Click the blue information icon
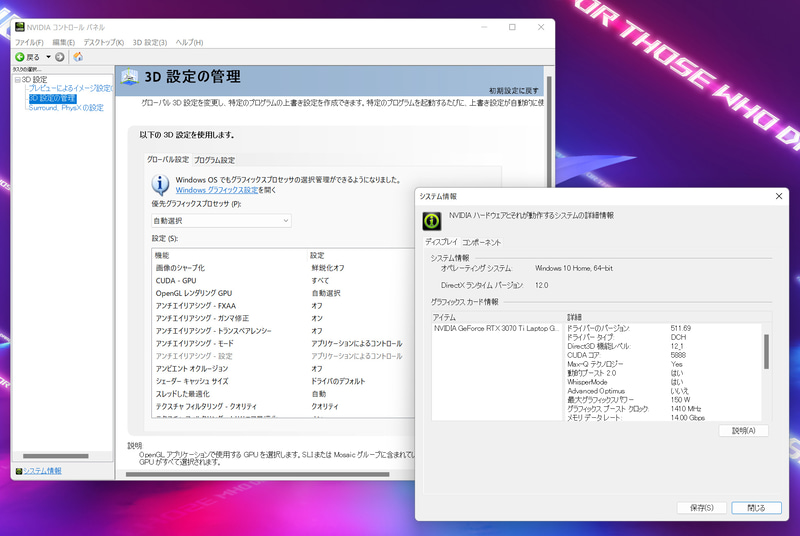800x536 pixels. (160, 185)
